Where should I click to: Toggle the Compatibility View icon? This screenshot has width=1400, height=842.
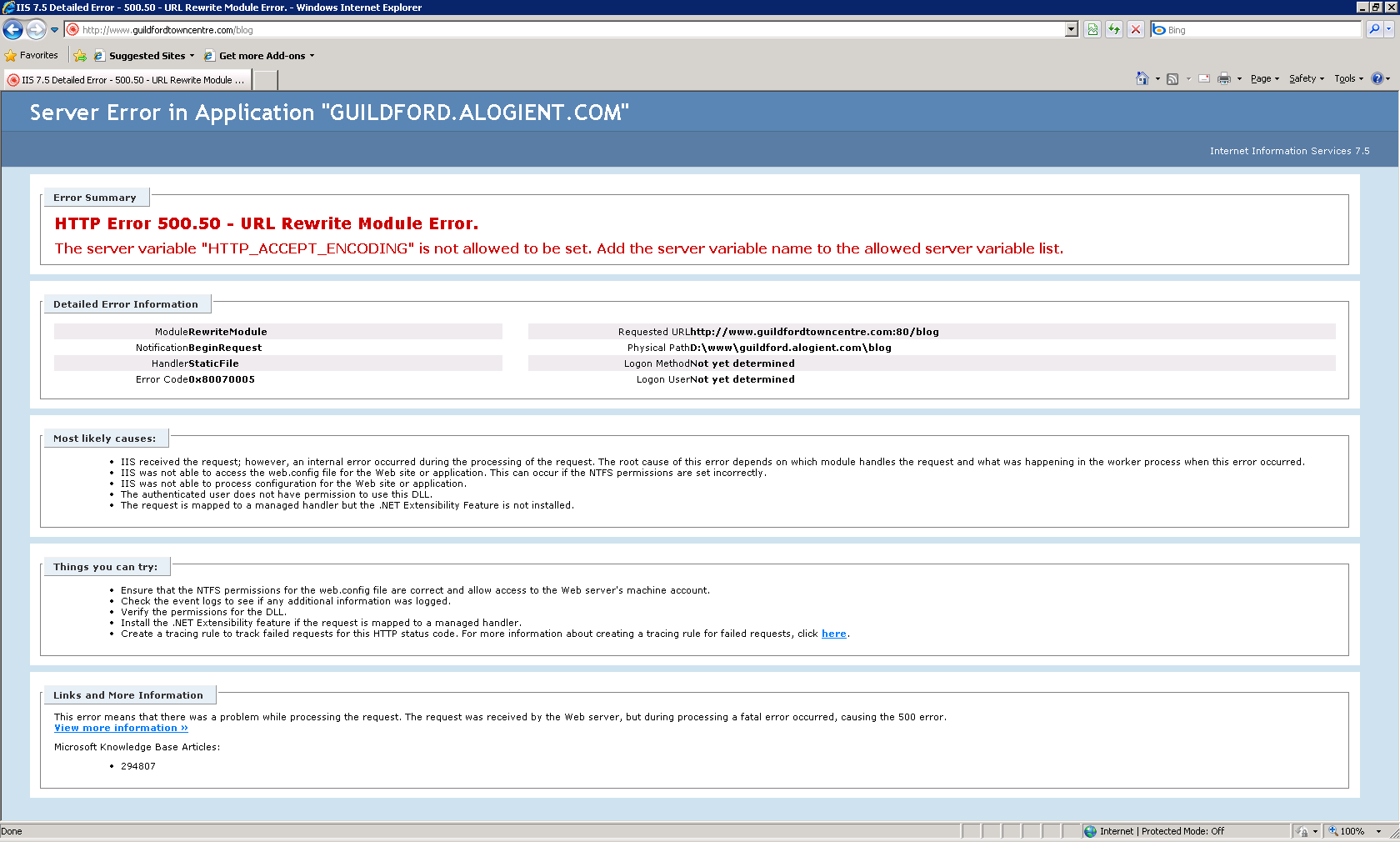(x=1092, y=29)
